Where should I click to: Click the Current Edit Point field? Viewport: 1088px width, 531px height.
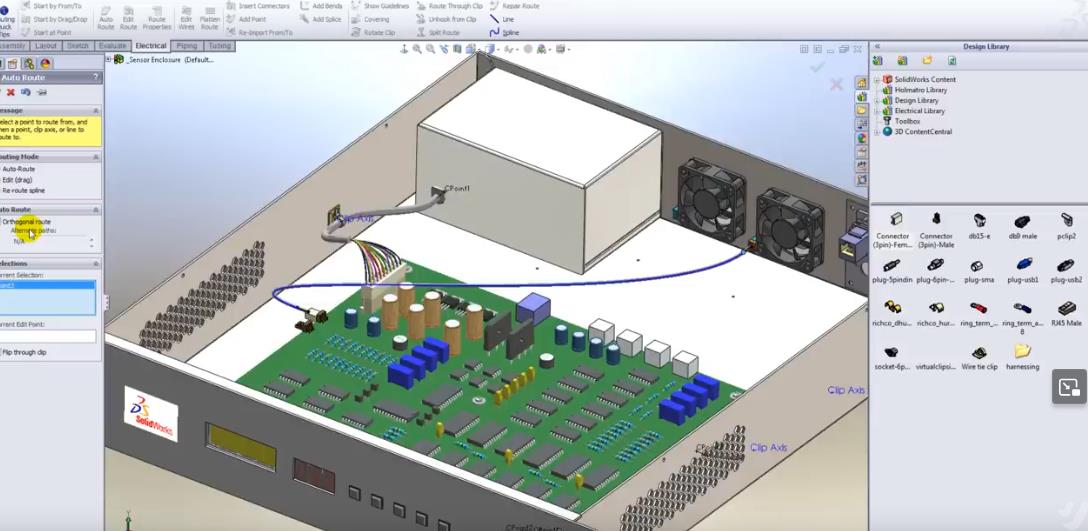[48, 337]
